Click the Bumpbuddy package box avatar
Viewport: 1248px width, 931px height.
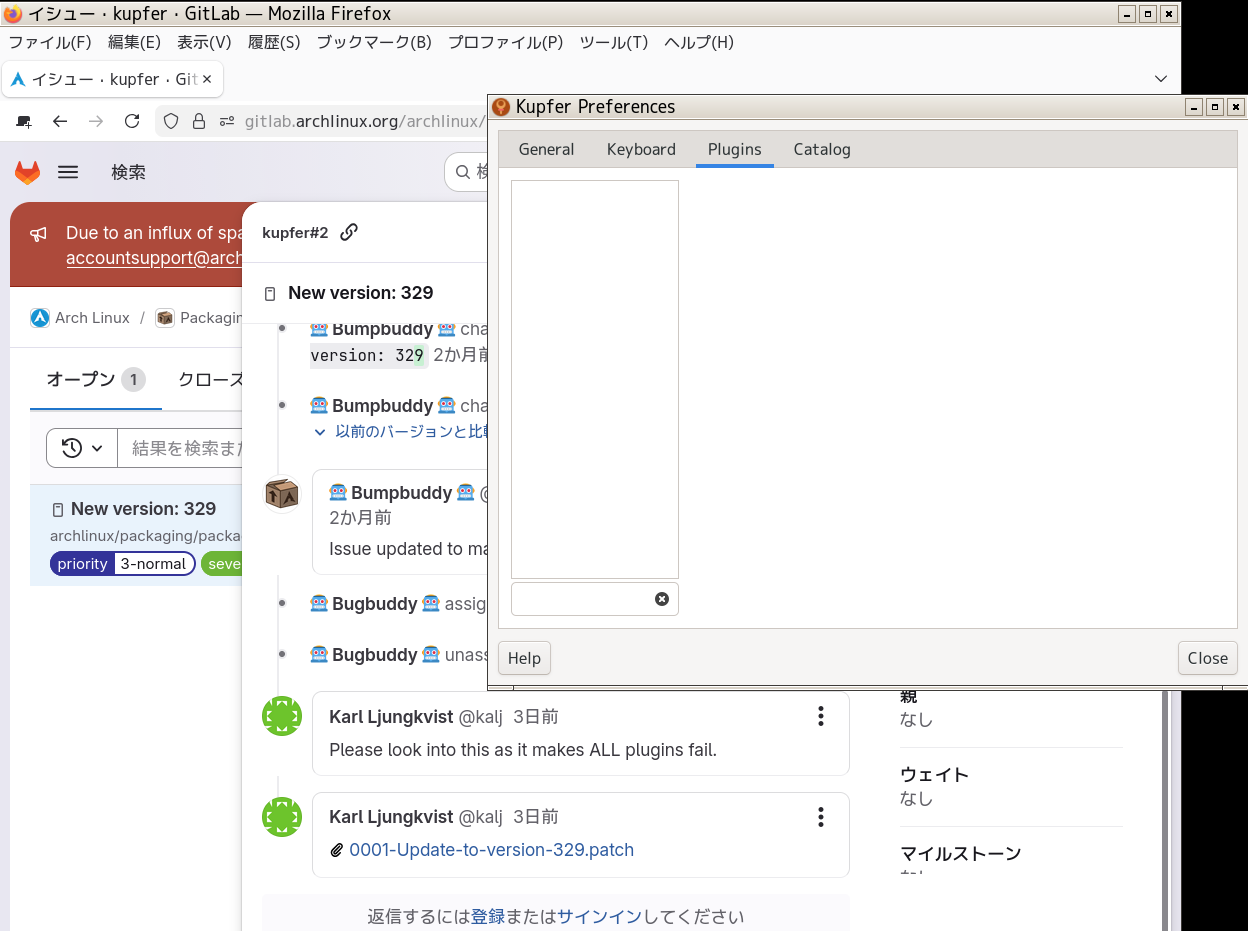pos(282,494)
